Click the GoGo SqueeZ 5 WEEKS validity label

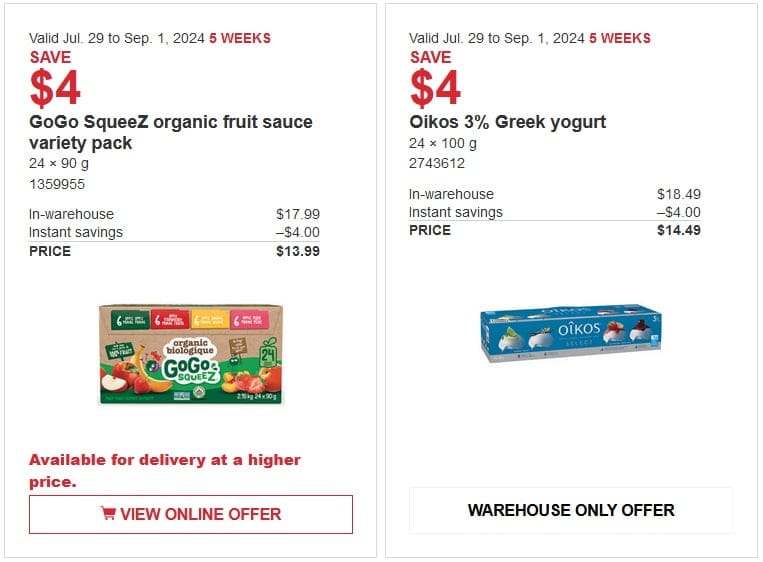[240, 38]
